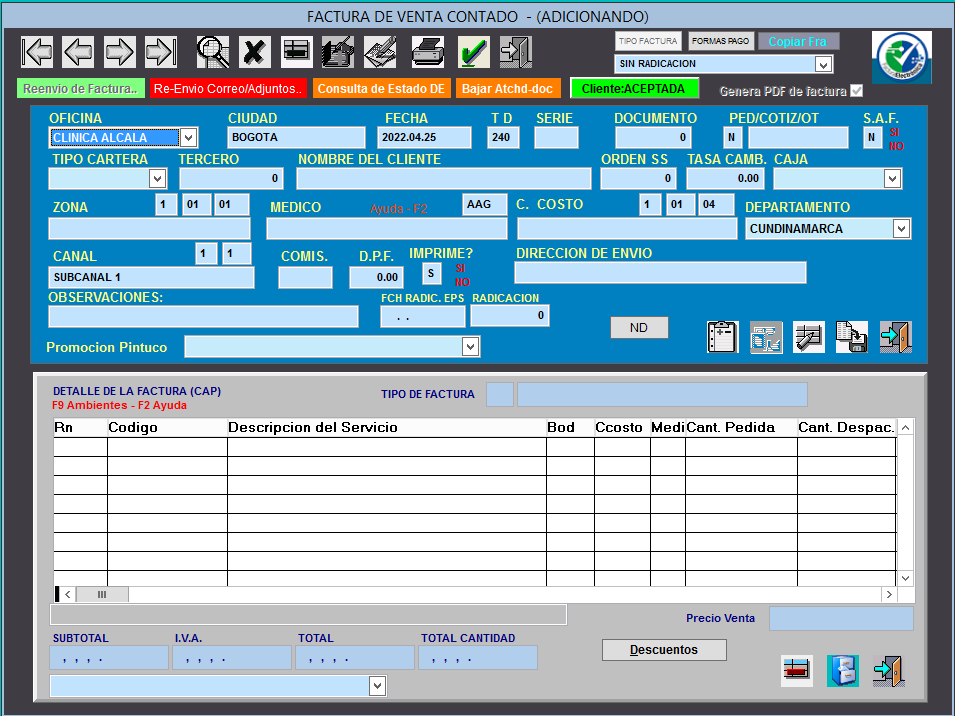
Task: Select NO option next to S.A.F.
Action: (896, 146)
